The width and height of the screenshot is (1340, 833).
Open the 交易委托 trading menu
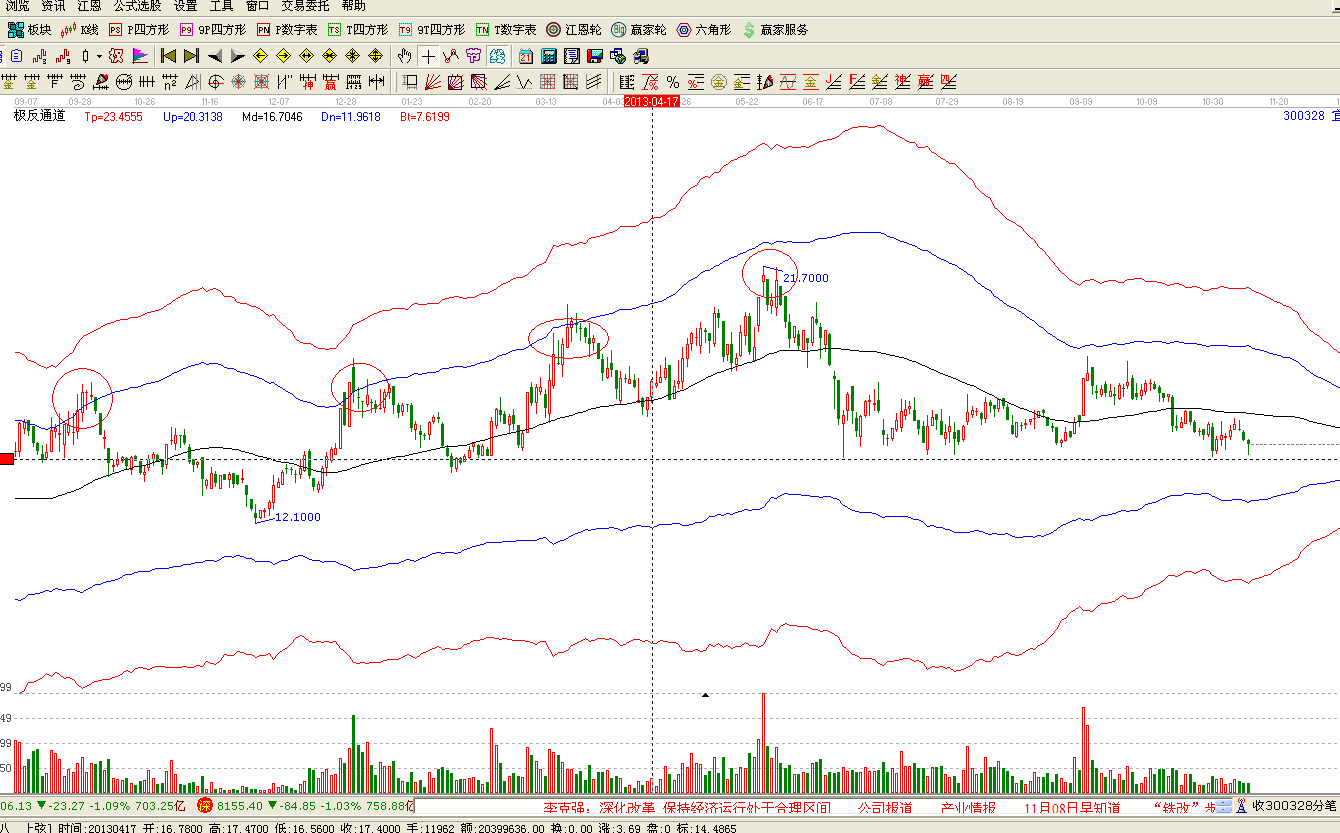click(x=304, y=6)
